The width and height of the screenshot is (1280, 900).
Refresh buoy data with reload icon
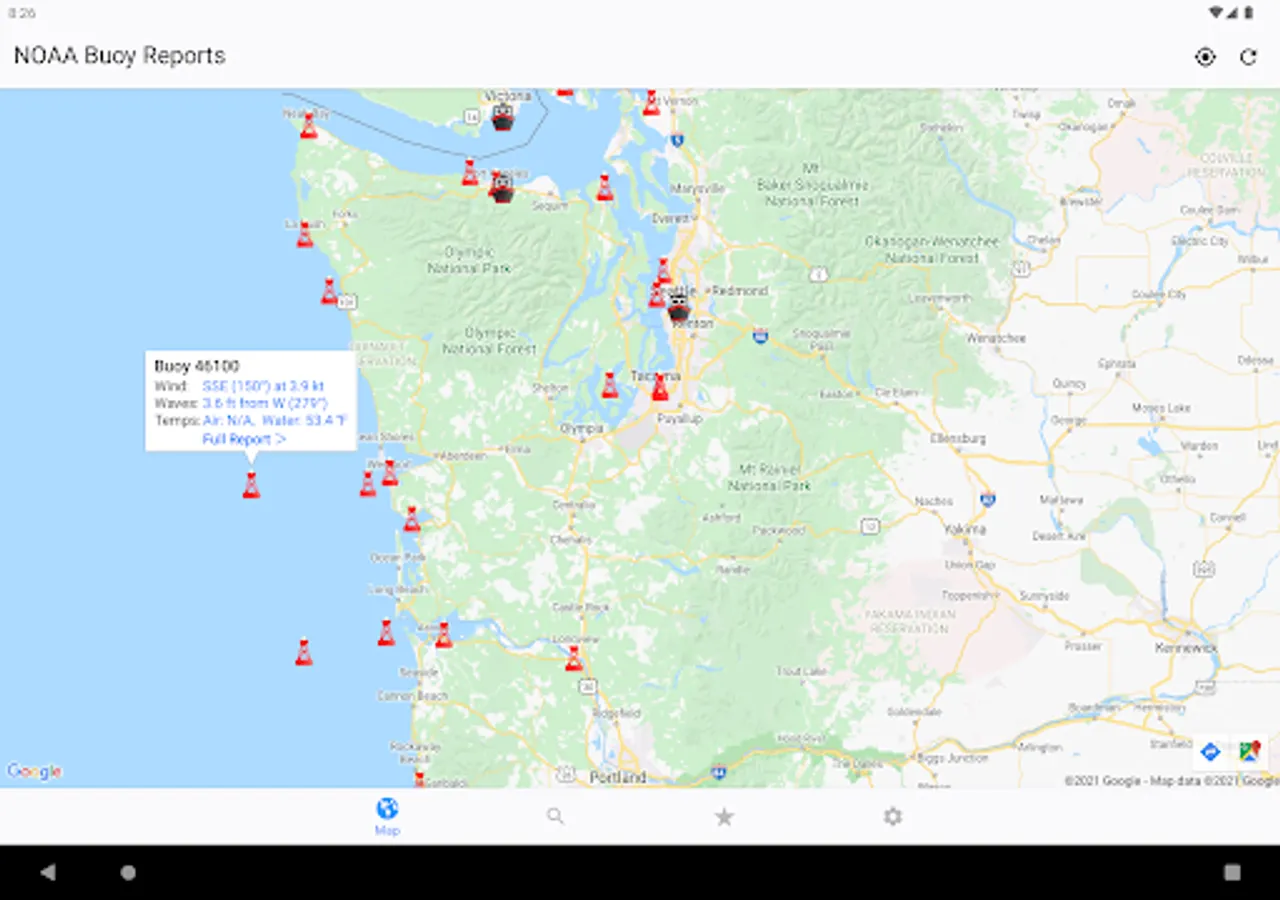(1248, 57)
